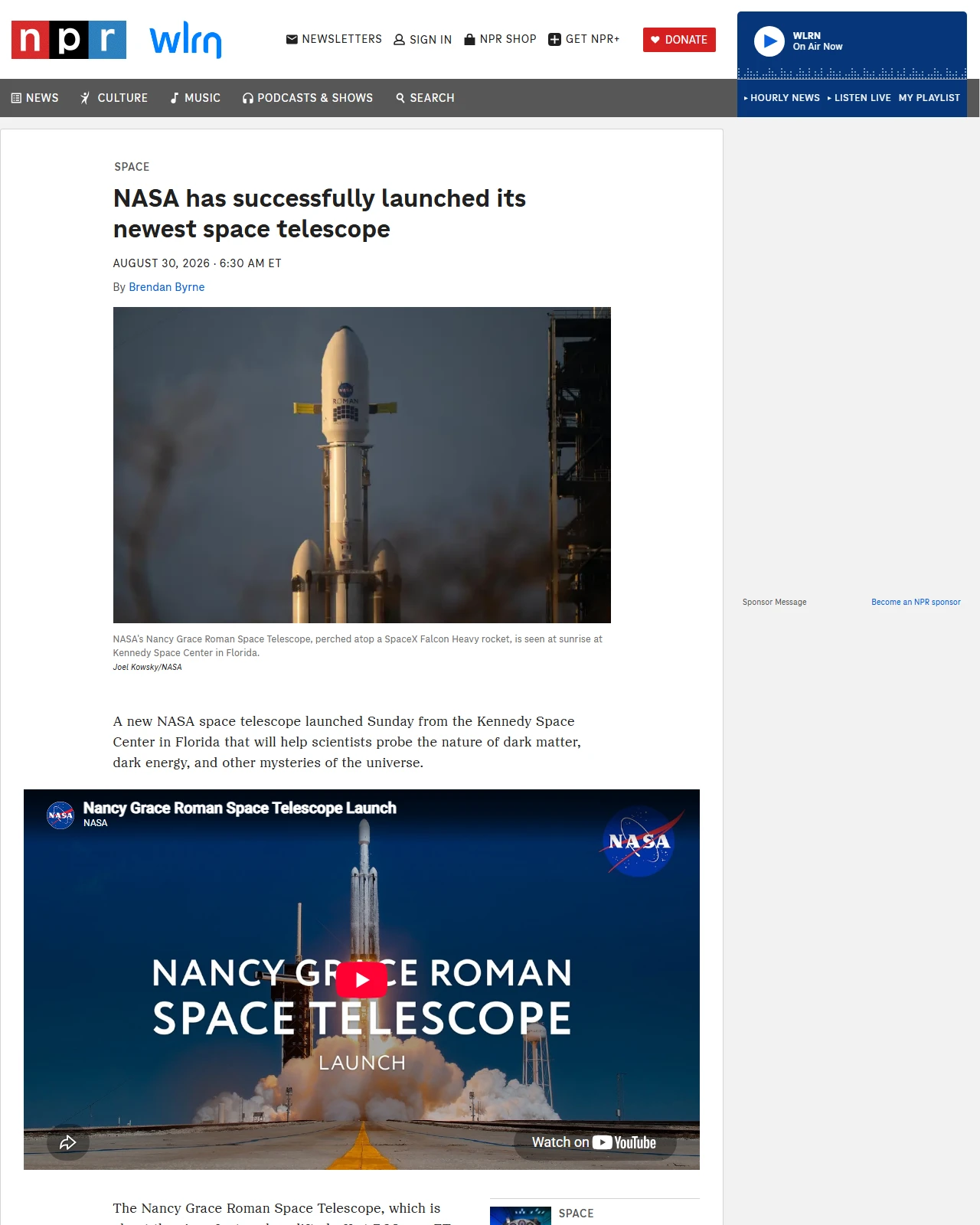Click the related Space story thumbnail
This screenshot has width=980, height=1225.
pos(521,1216)
